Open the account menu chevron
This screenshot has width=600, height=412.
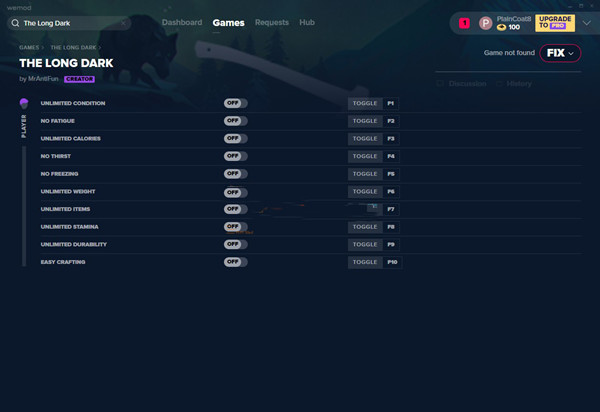click(587, 23)
